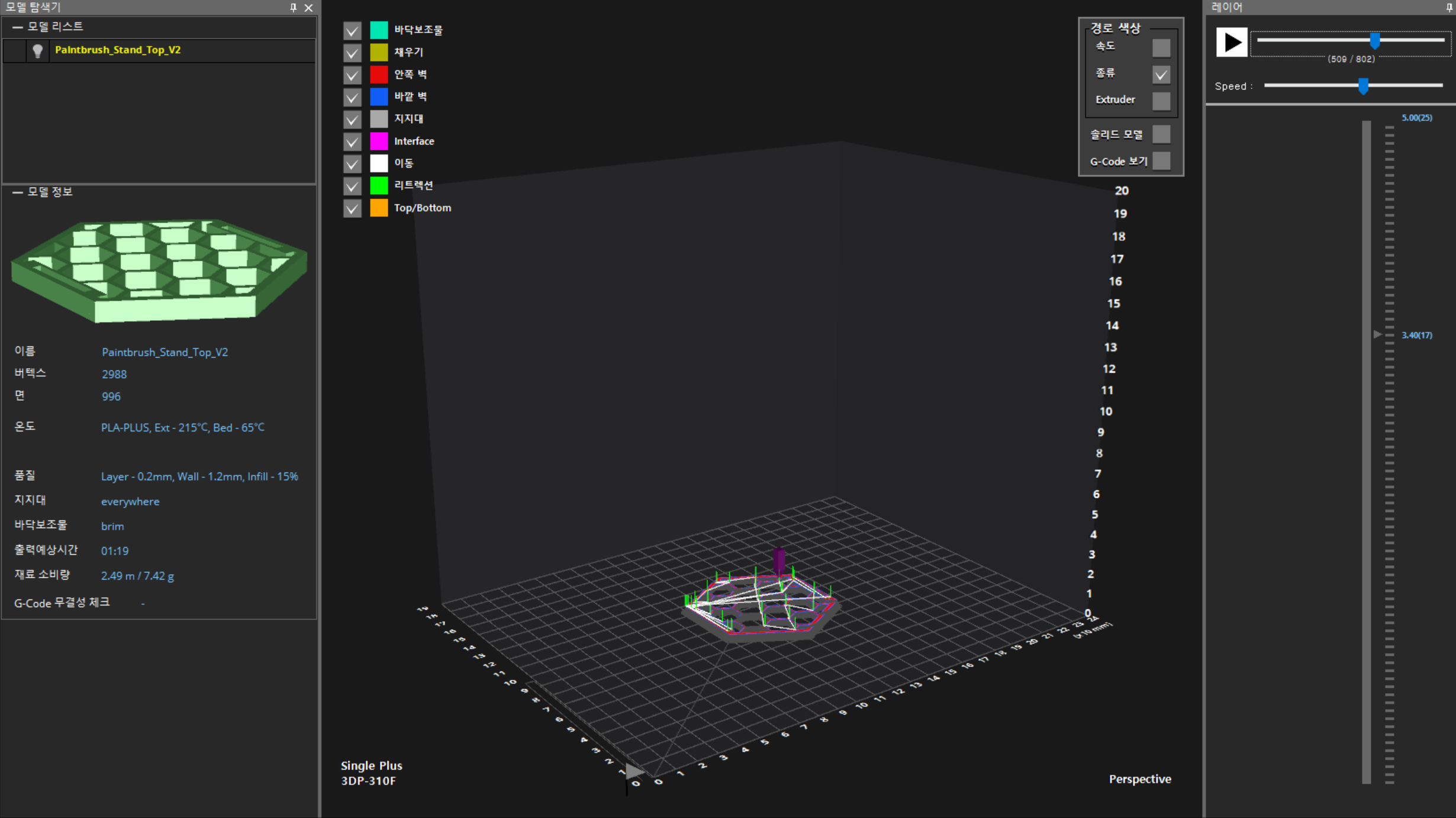
Task: Pin the 레이어 panel
Action: 1449,8
